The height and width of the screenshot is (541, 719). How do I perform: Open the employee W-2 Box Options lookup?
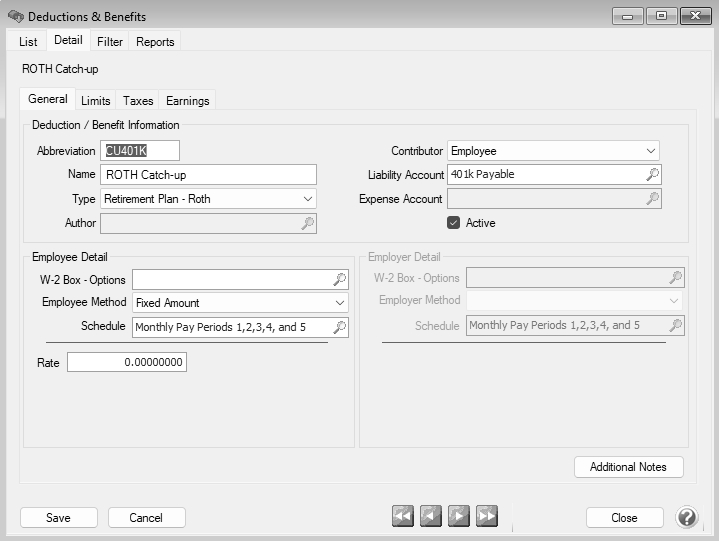[x=340, y=279]
